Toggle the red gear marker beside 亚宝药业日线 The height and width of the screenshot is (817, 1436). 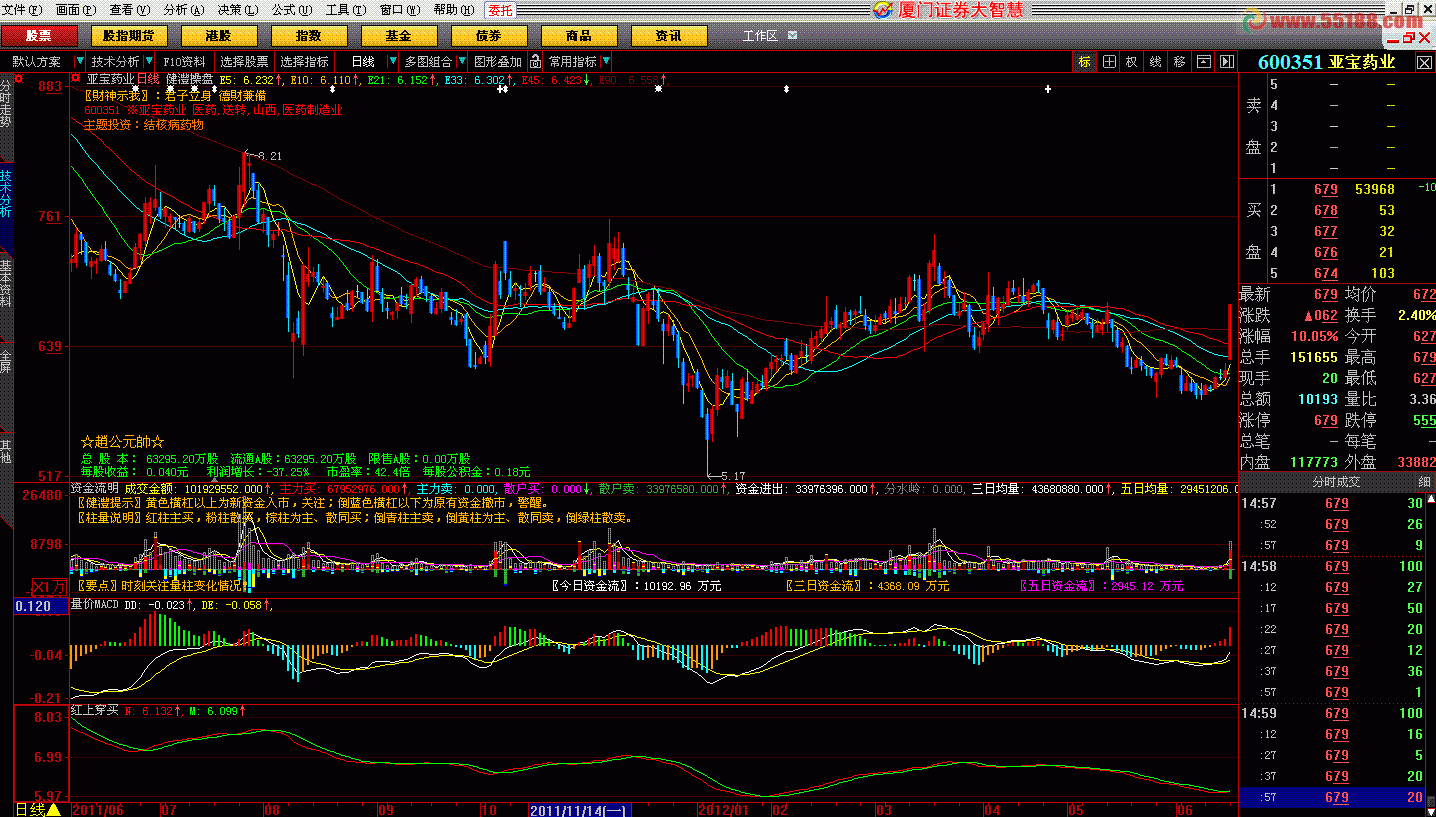tap(76, 77)
